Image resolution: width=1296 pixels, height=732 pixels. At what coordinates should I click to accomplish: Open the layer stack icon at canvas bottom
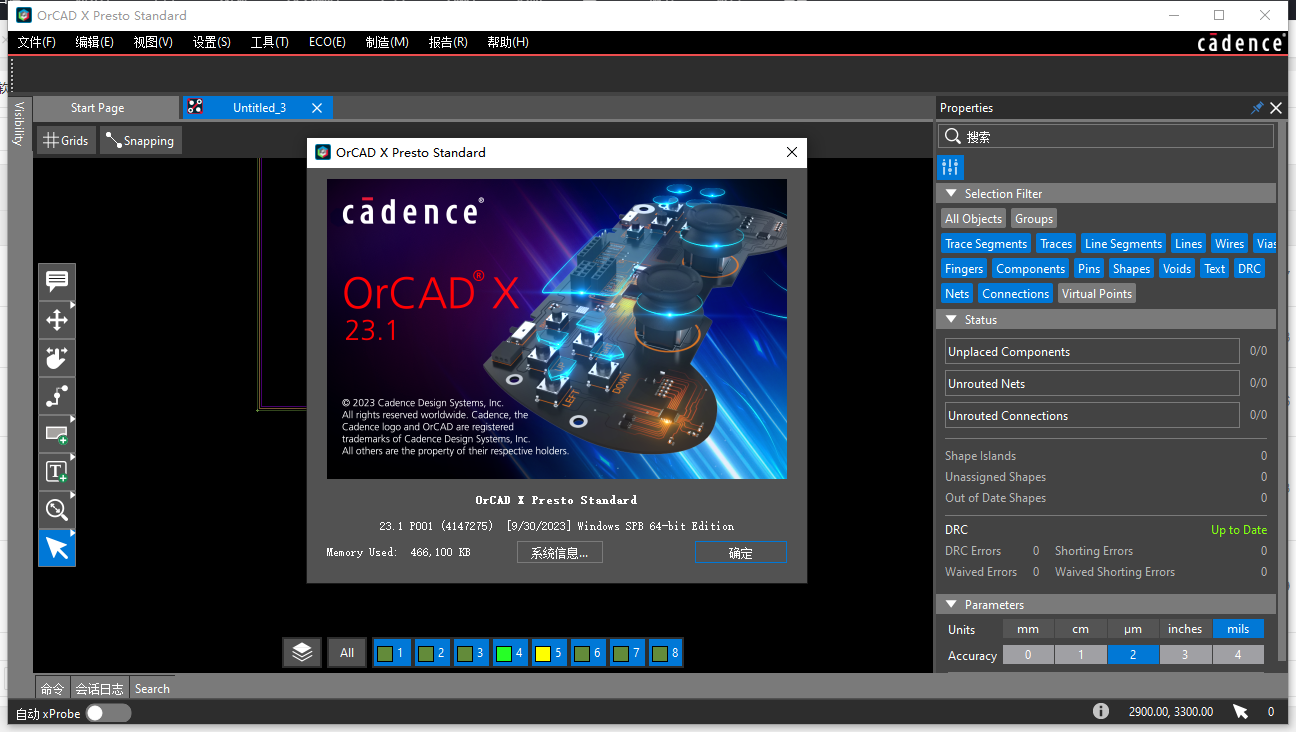point(302,653)
